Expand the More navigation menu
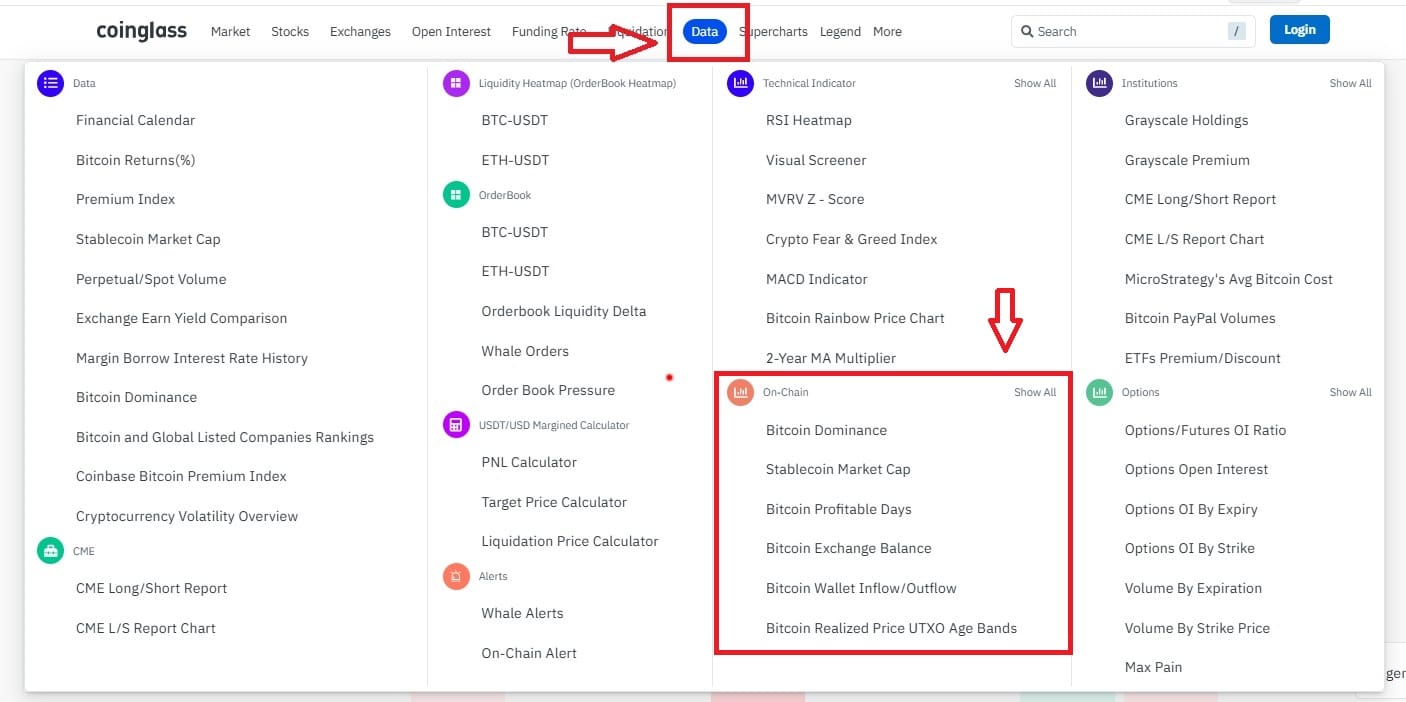The image size is (1406, 702). pos(887,31)
